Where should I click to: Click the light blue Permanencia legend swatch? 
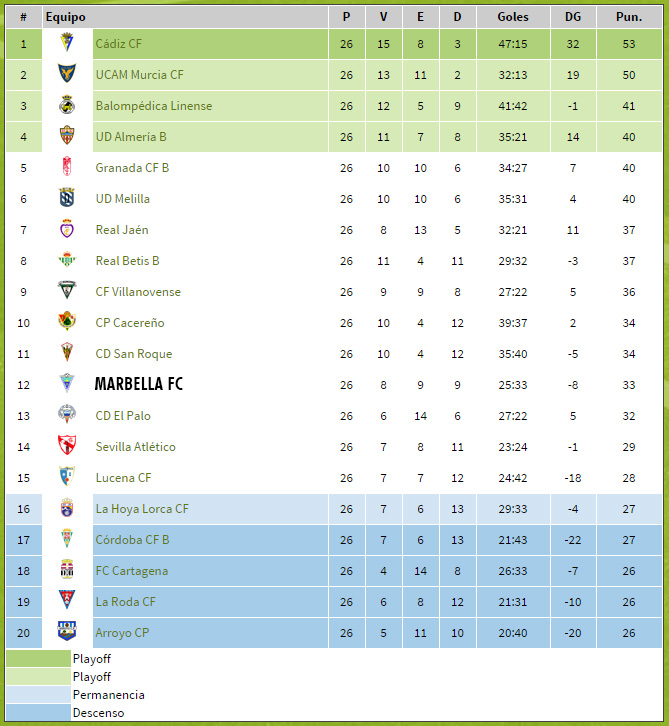coord(38,695)
